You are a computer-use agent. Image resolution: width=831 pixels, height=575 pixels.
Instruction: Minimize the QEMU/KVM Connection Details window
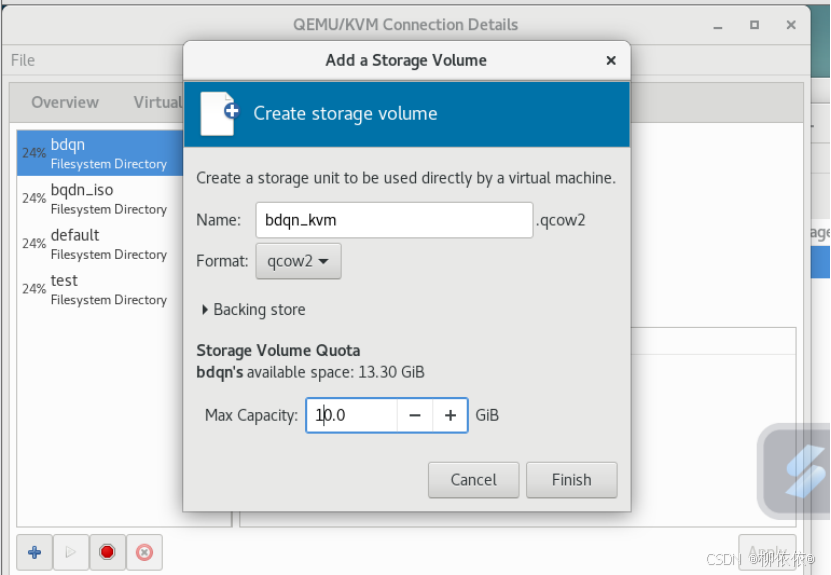click(718, 25)
